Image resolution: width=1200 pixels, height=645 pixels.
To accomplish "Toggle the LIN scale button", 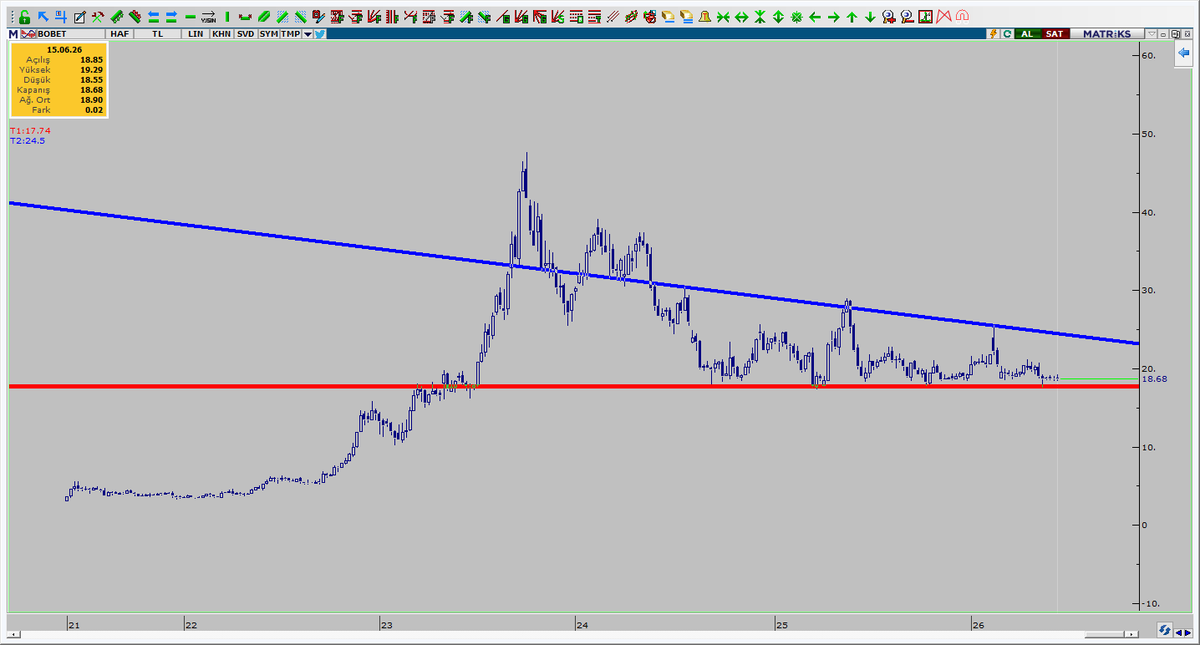I will click(x=195, y=34).
